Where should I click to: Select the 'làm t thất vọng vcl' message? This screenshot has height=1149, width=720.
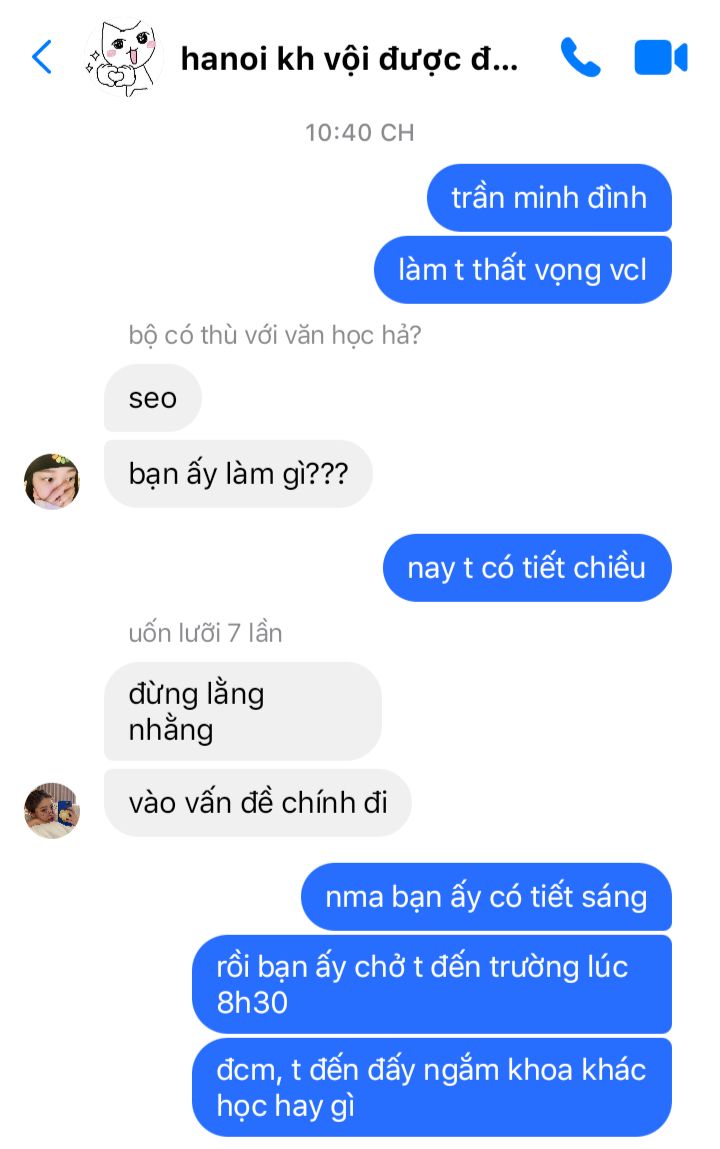[x=523, y=270]
